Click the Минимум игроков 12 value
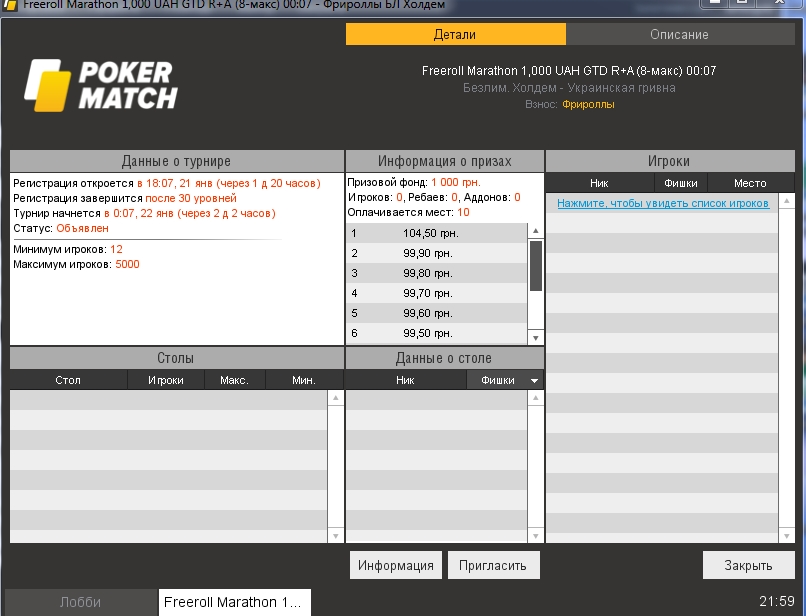806x616 pixels. point(116,250)
